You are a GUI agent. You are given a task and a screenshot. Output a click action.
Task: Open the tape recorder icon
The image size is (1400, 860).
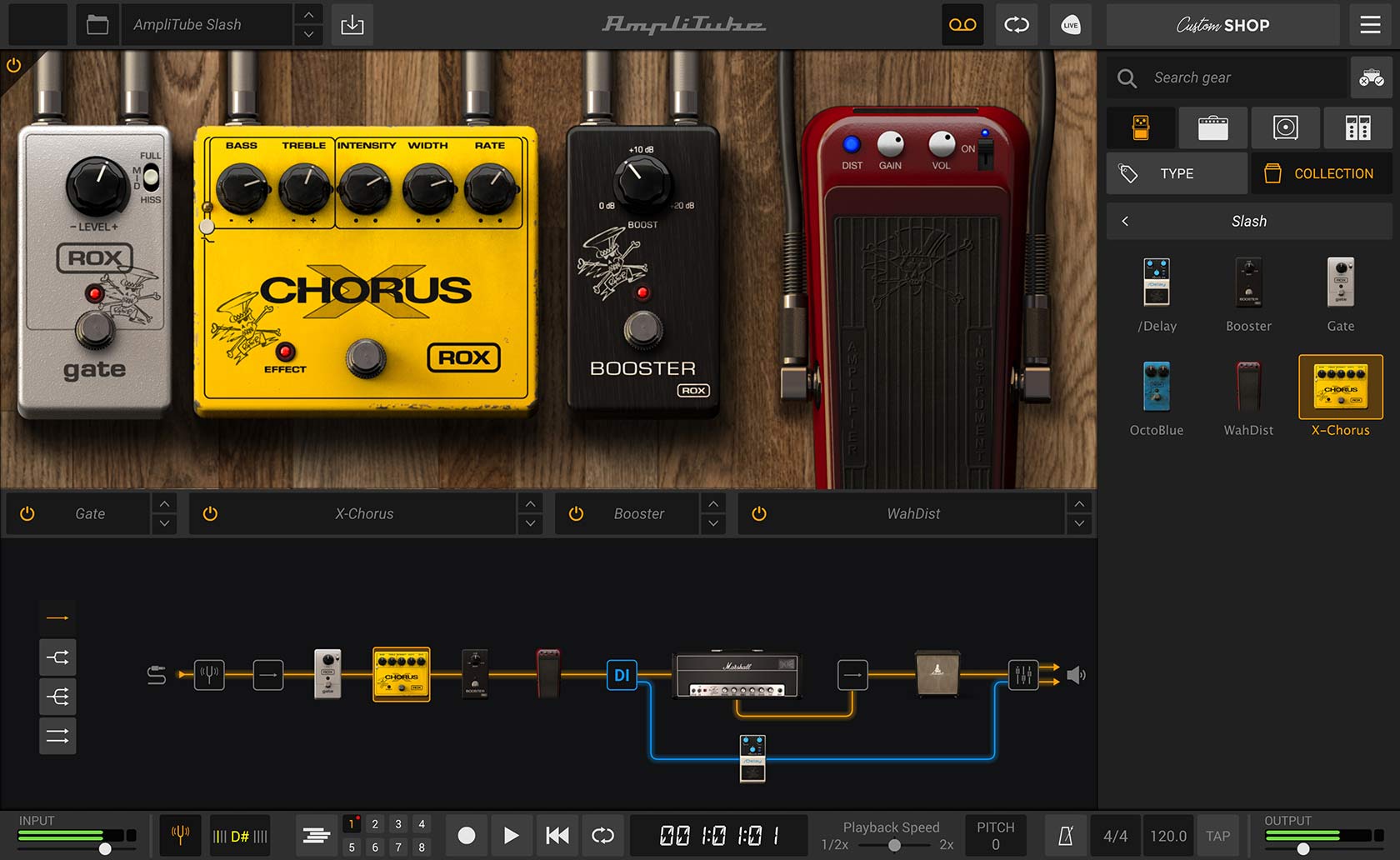tap(962, 25)
